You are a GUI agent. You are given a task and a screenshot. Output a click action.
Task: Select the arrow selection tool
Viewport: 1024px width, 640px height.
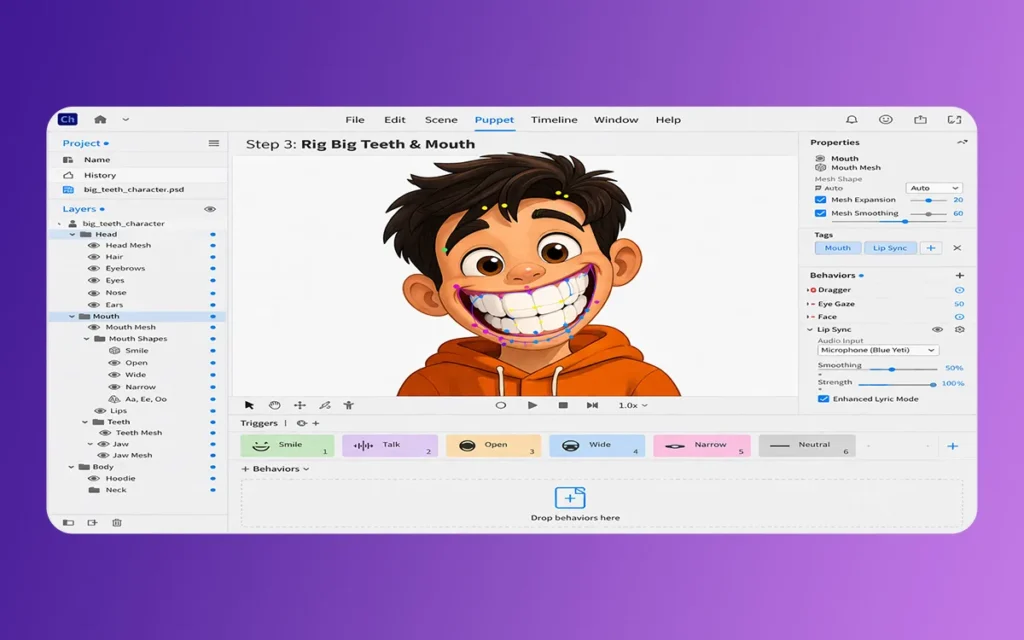point(250,405)
